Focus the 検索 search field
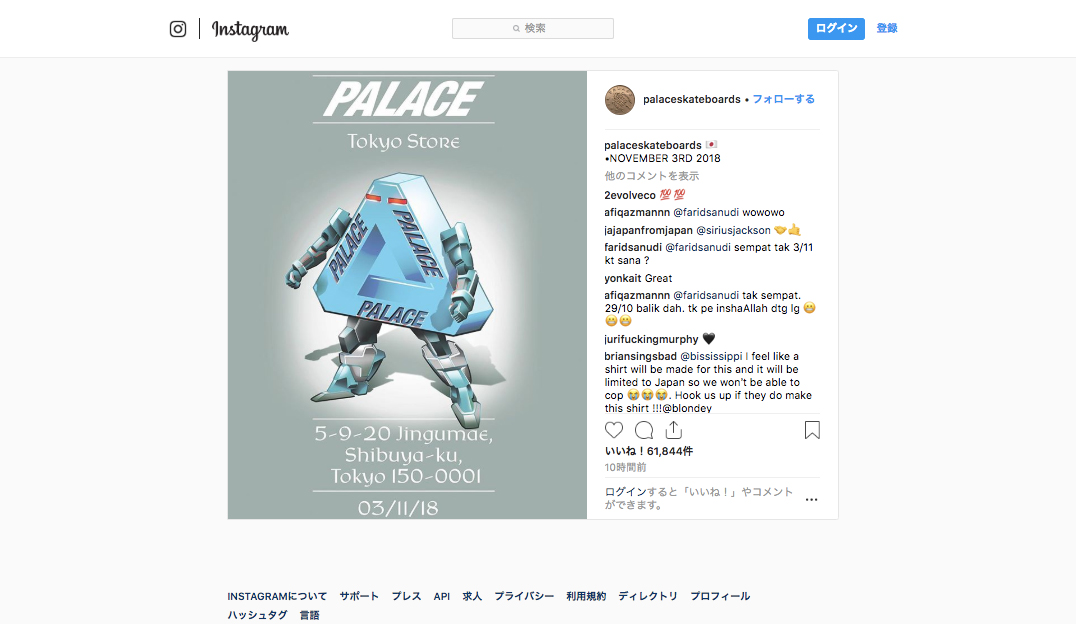Image resolution: width=1076 pixels, height=624 pixels. (x=533, y=28)
